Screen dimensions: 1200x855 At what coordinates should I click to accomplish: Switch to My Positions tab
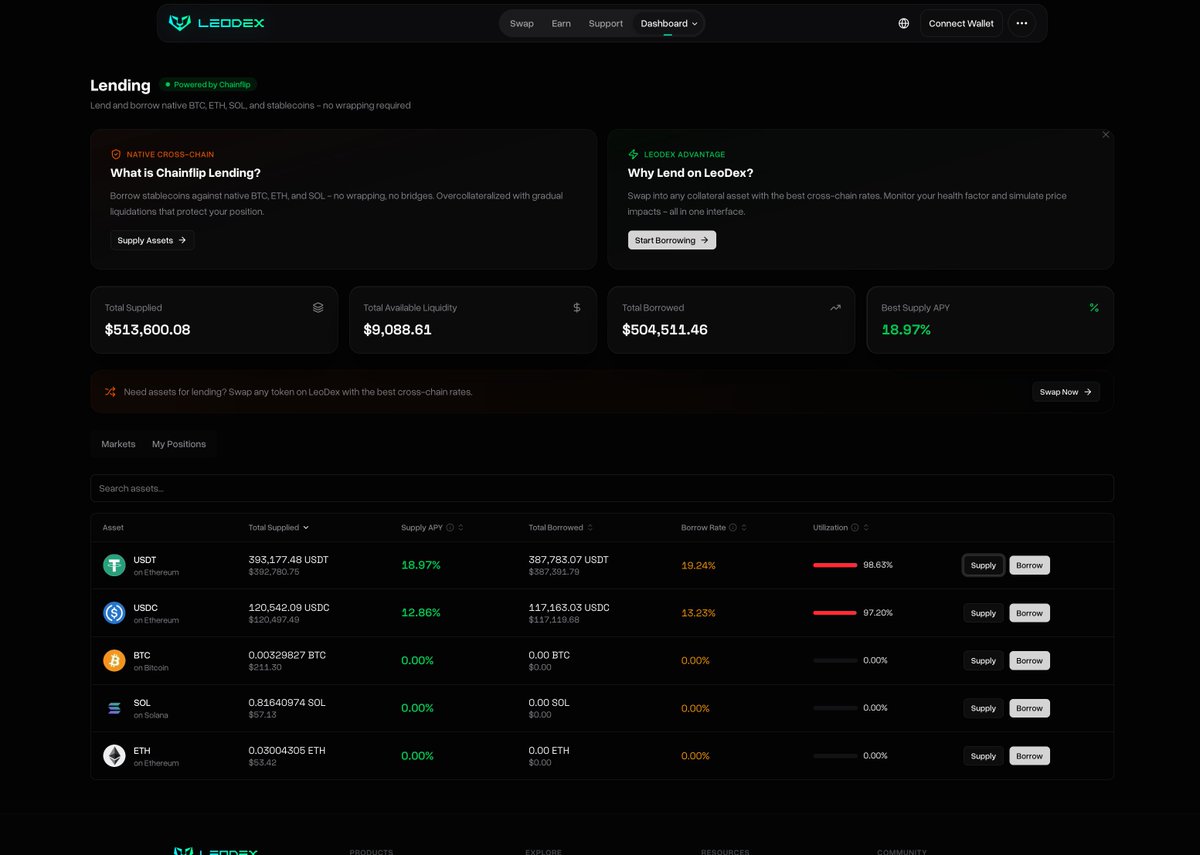click(x=179, y=444)
